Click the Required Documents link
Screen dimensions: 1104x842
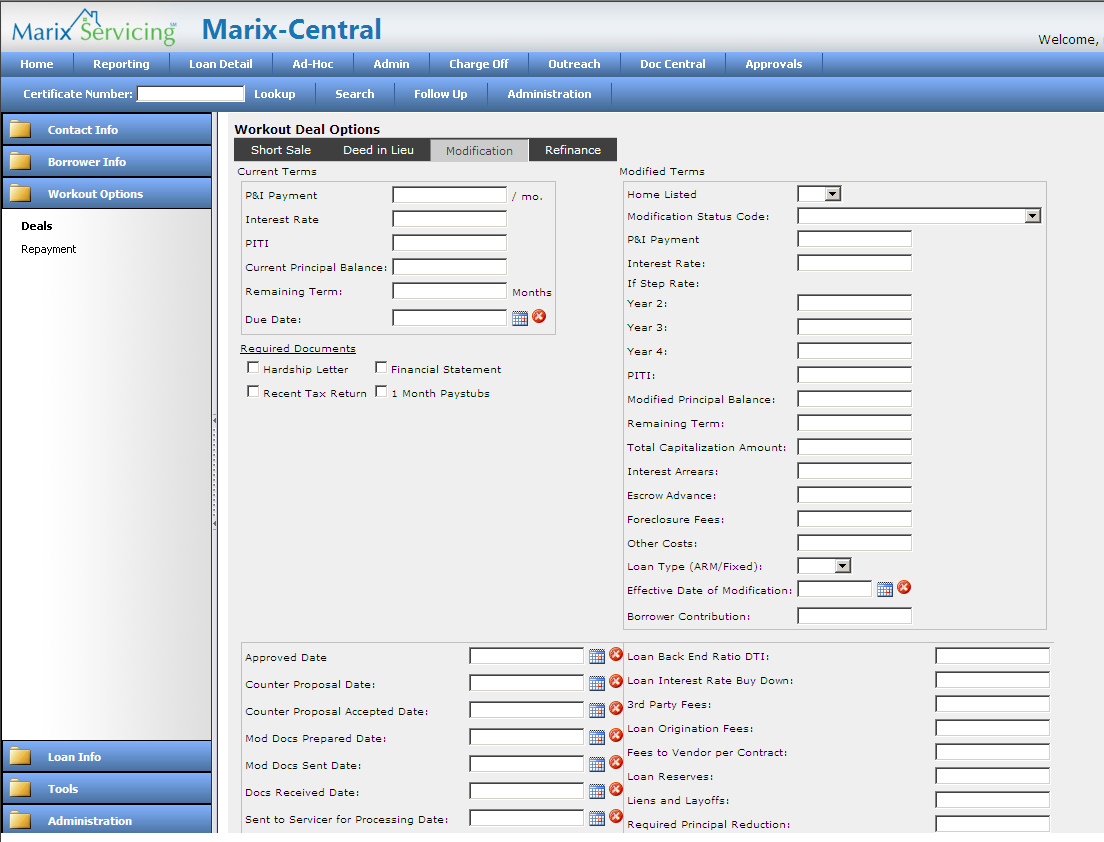[298, 348]
